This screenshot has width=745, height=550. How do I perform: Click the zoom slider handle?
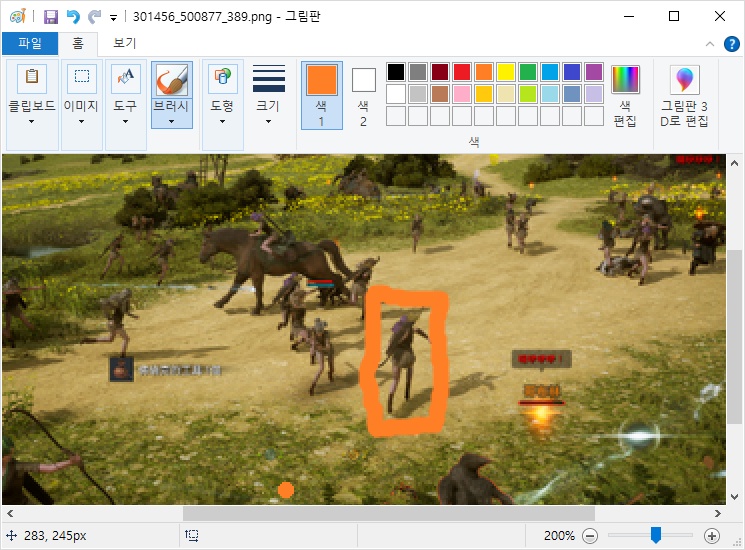tap(656, 535)
